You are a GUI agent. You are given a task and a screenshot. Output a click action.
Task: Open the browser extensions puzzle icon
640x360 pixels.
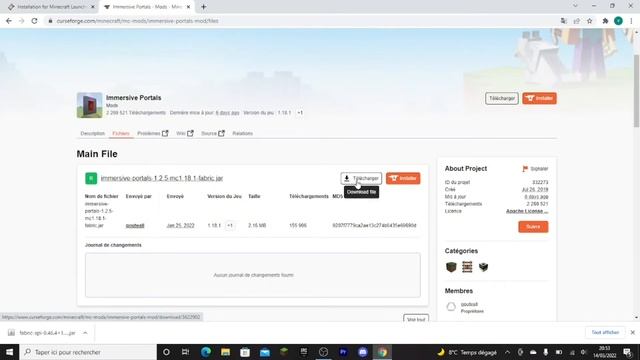coord(605,21)
